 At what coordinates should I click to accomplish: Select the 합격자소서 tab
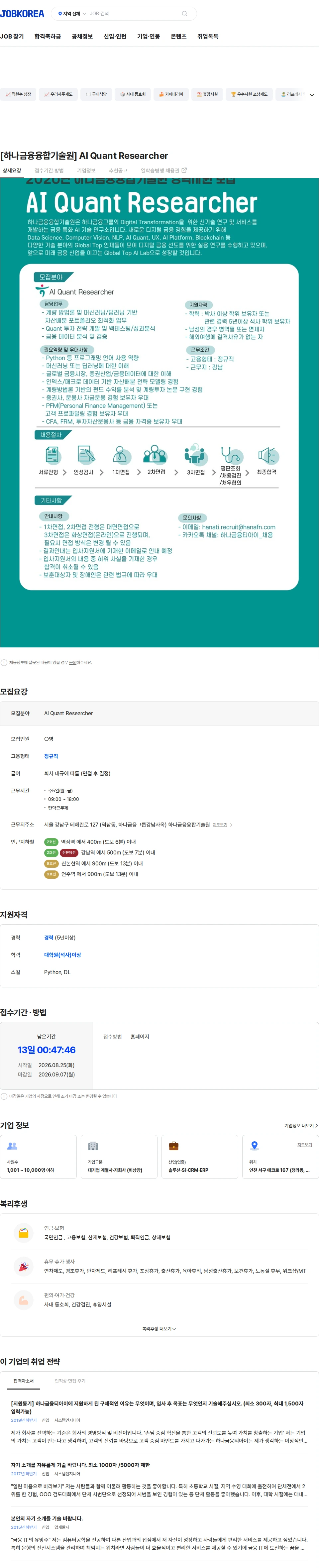tap(24, 1381)
